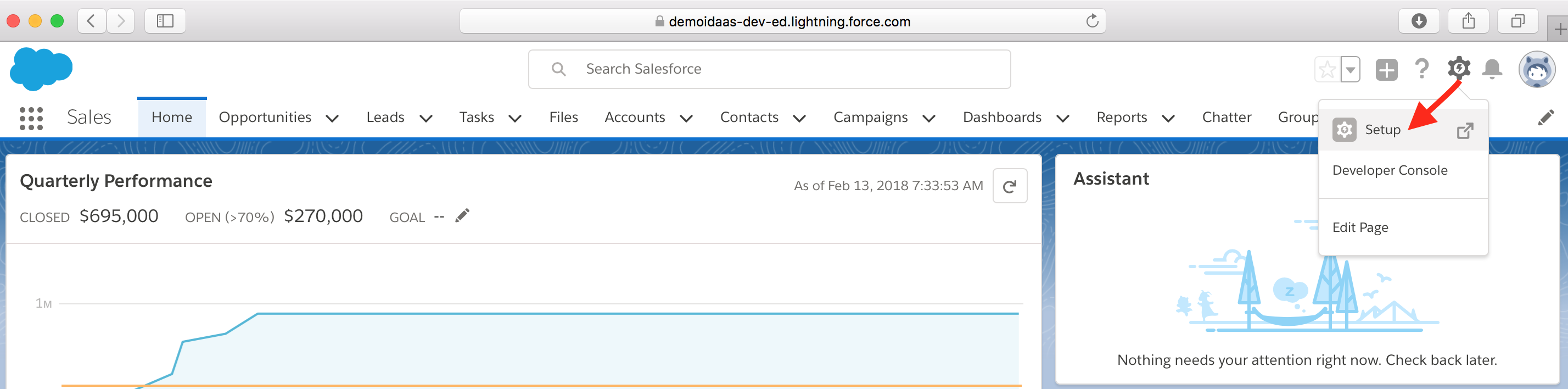
Task: Edit the GOAL with pencil icon
Action: pyautogui.click(x=462, y=216)
